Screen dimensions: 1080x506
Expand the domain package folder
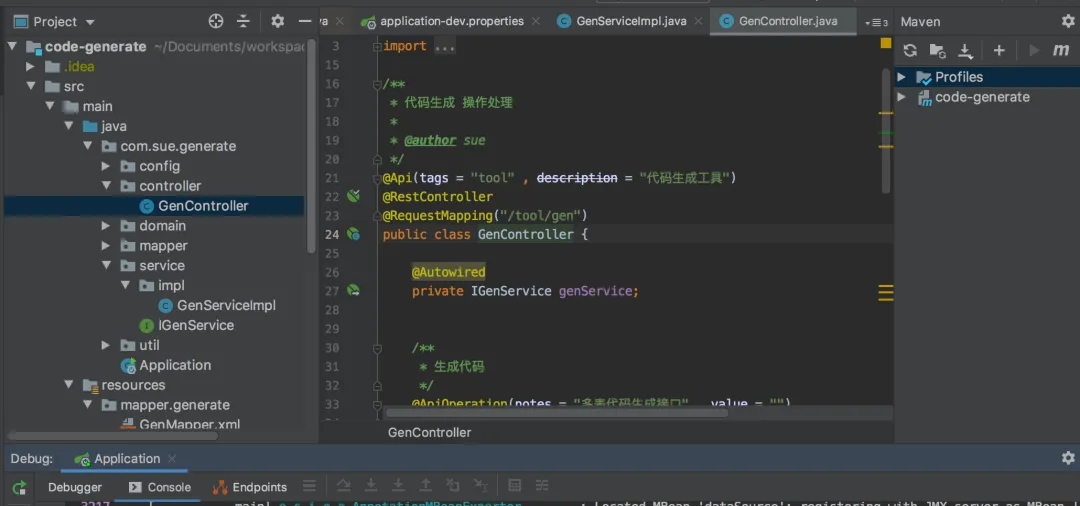(x=106, y=226)
